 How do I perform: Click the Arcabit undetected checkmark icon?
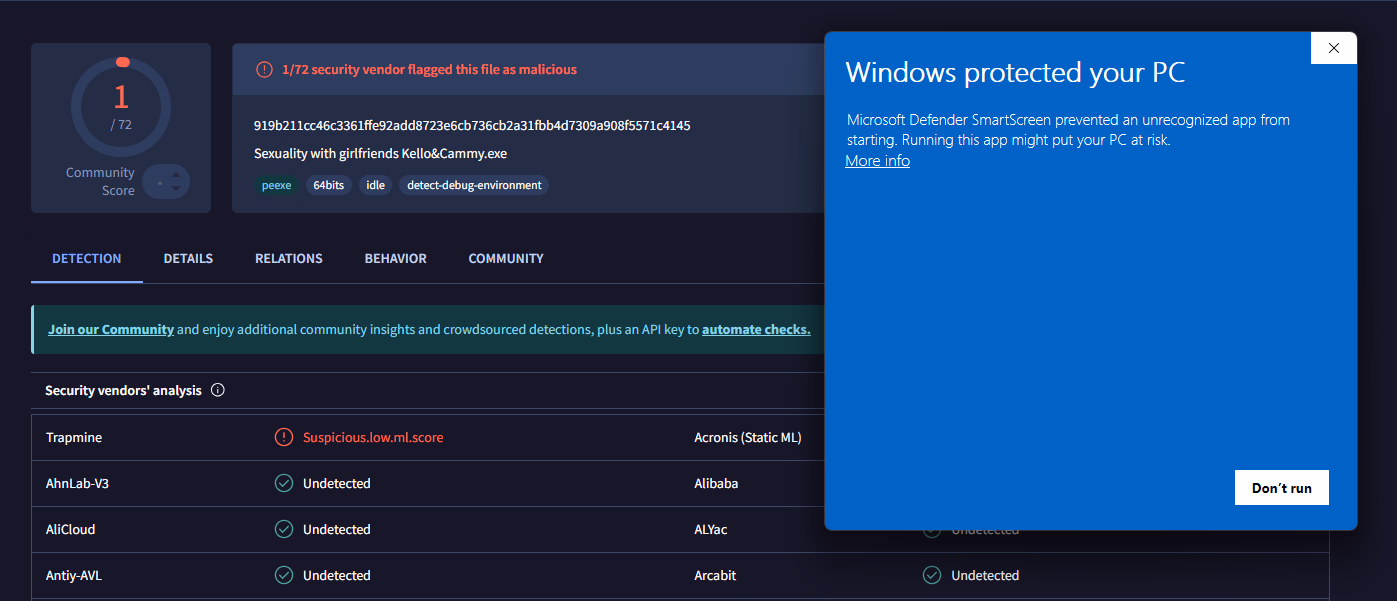pyautogui.click(x=932, y=575)
